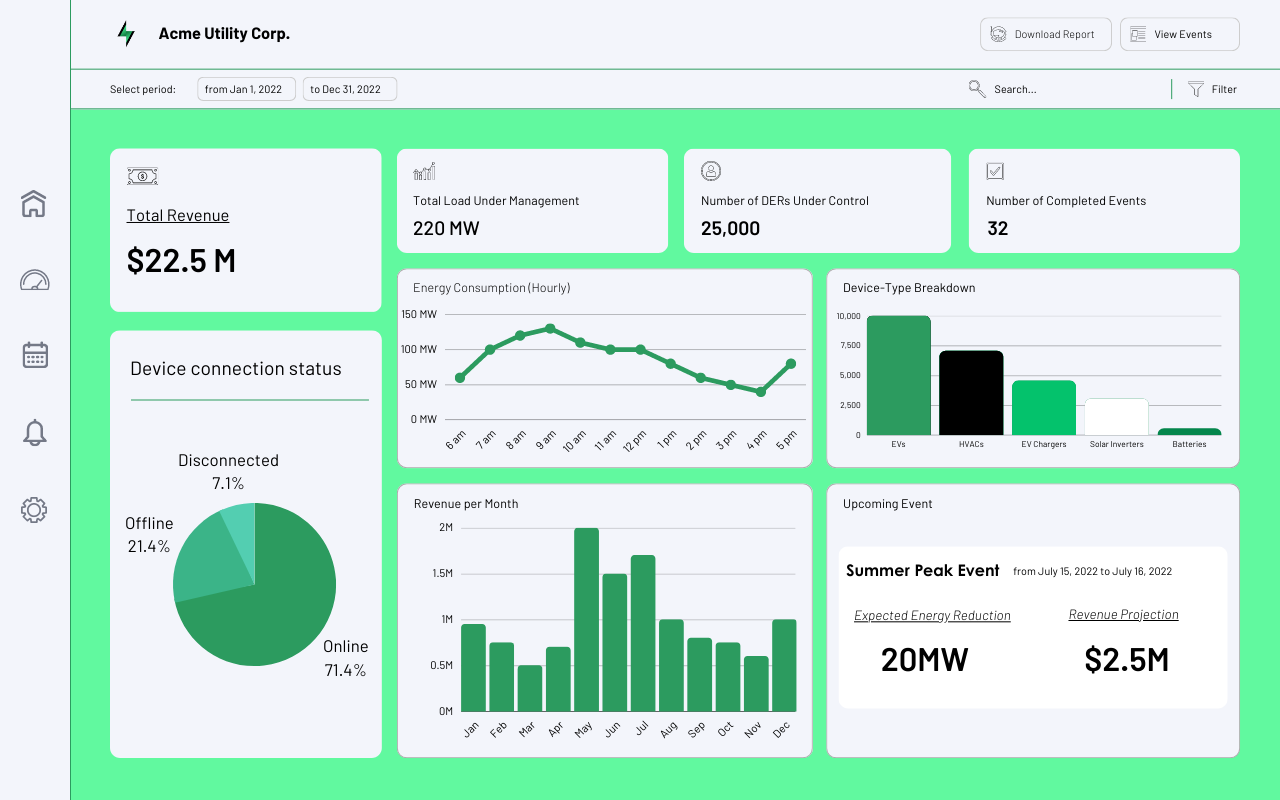1280x800 pixels.
Task: Open the Home page from the sidebar
Action: (34, 204)
